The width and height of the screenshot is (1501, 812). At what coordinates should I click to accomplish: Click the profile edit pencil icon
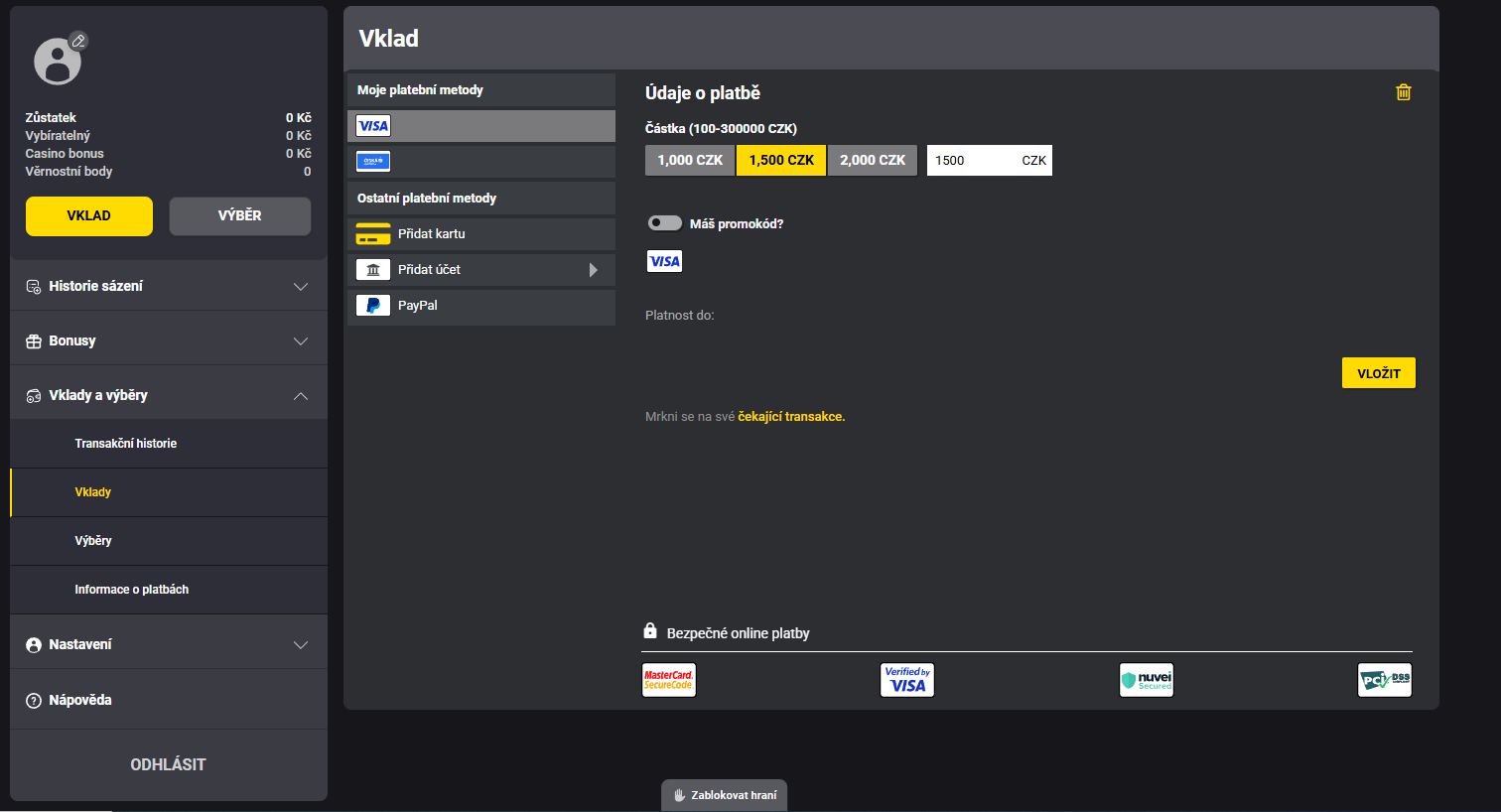pos(78,41)
